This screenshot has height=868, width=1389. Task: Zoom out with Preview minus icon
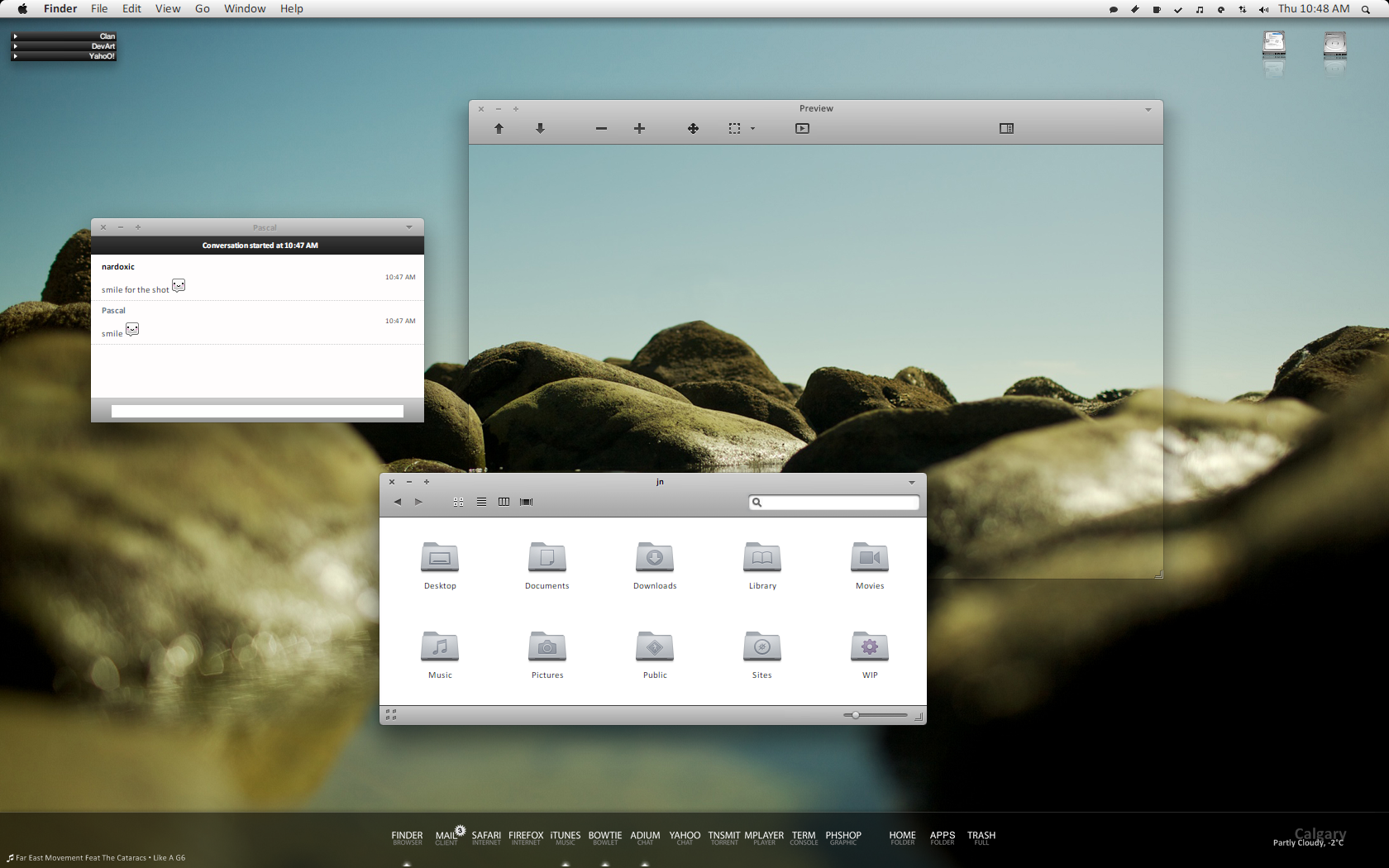(601, 128)
